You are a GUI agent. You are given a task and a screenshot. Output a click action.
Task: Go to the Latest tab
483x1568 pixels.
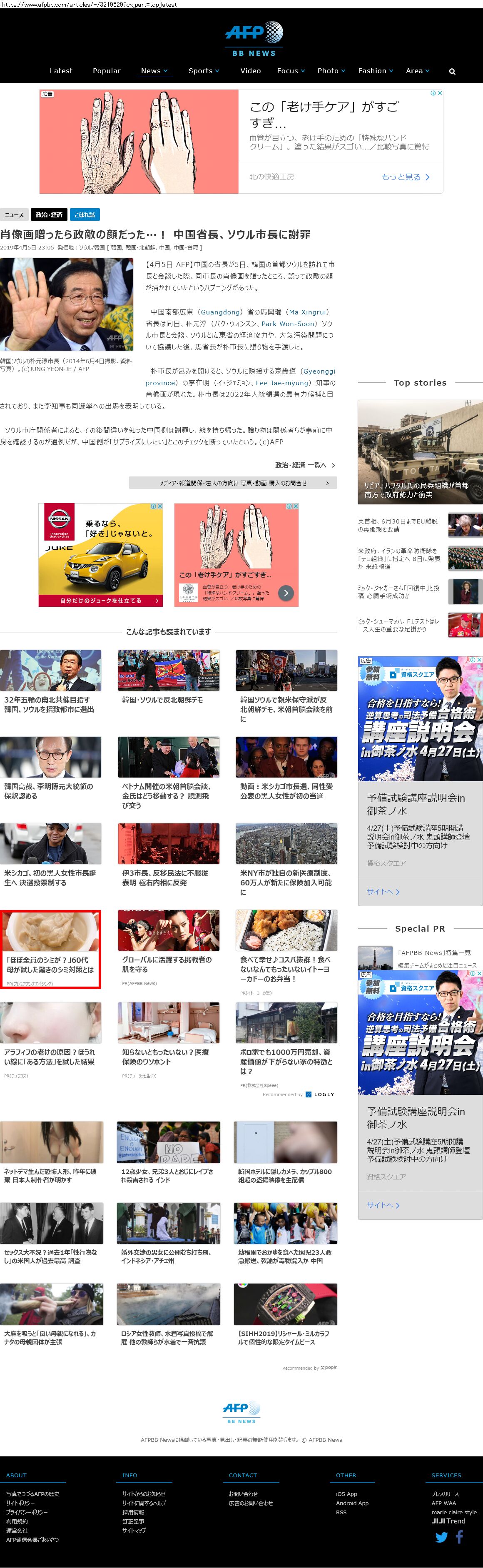click(61, 71)
